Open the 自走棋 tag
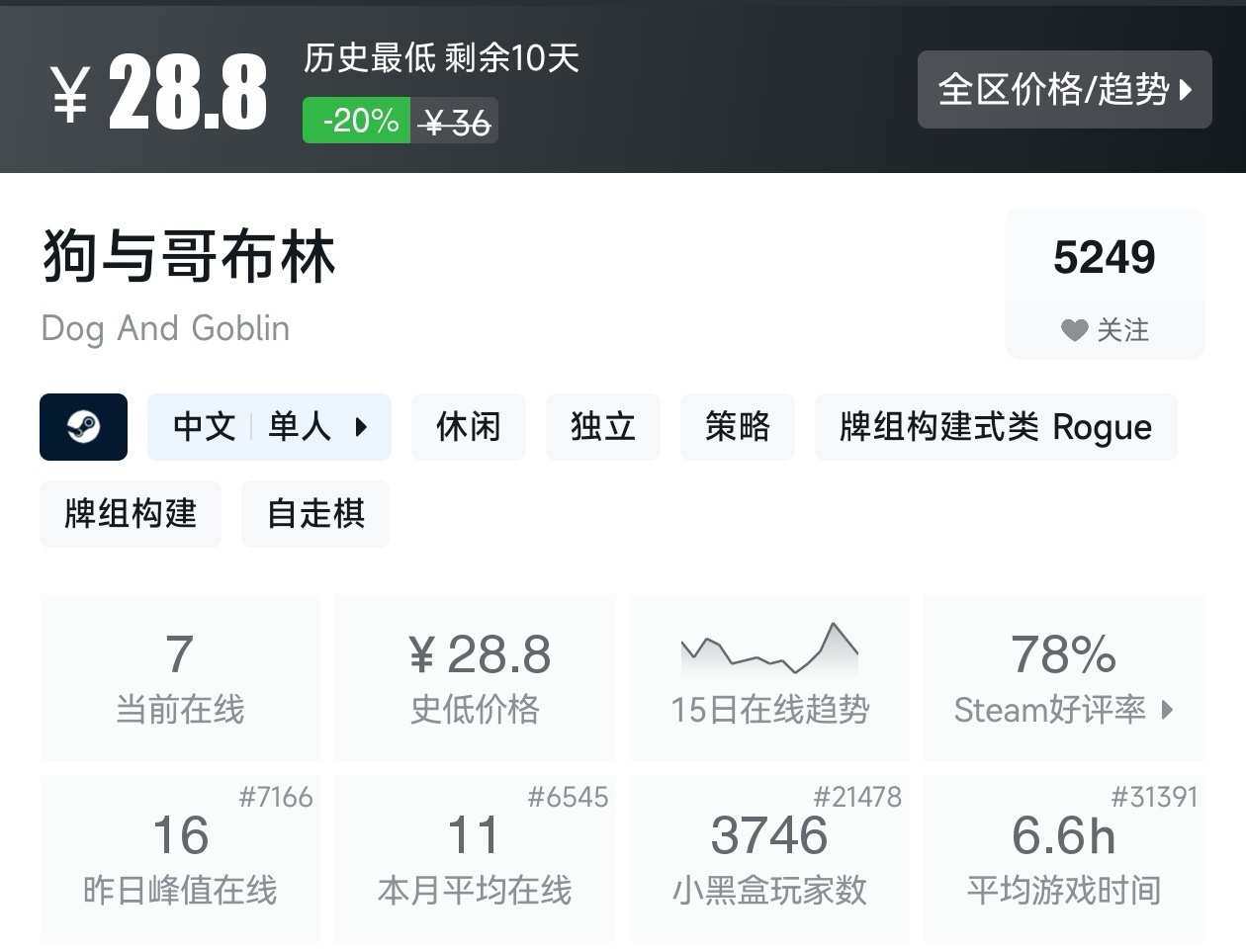The width and height of the screenshot is (1246, 952). point(315,514)
